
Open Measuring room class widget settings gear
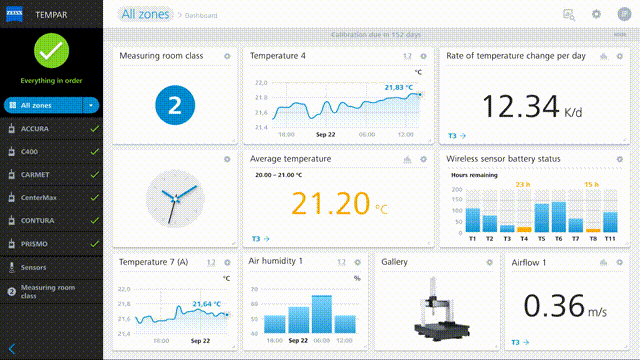227,56
